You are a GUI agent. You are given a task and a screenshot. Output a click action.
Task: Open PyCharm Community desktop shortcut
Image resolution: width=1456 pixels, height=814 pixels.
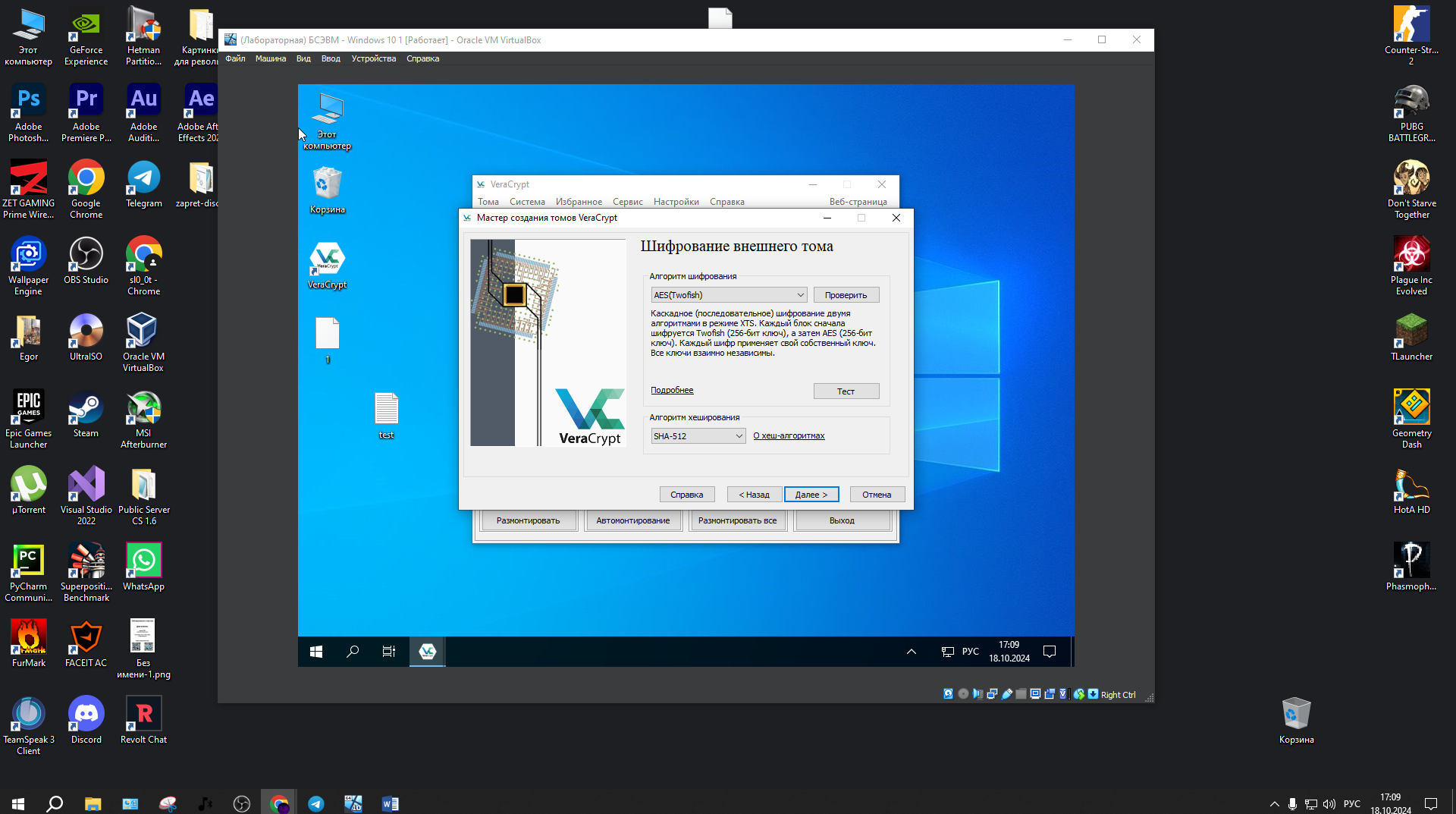point(28,572)
